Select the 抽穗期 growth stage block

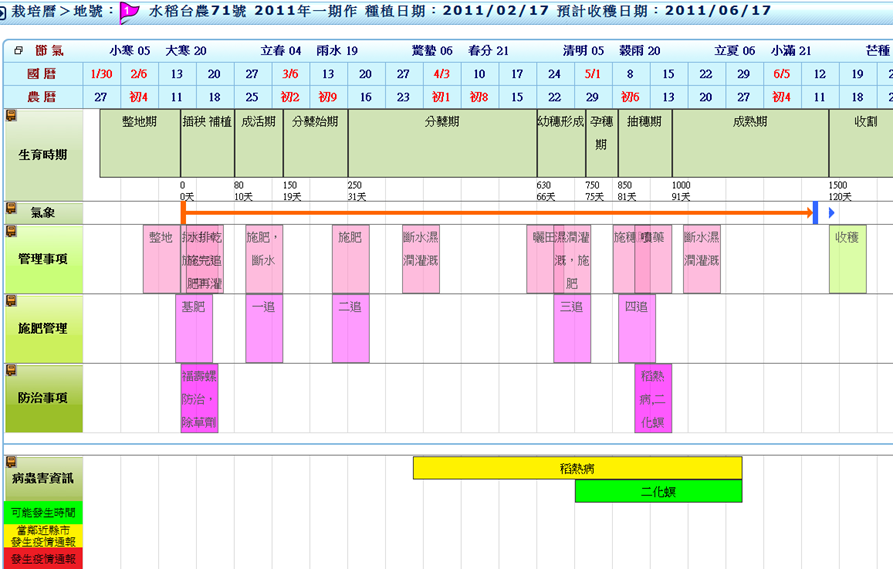(x=645, y=143)
